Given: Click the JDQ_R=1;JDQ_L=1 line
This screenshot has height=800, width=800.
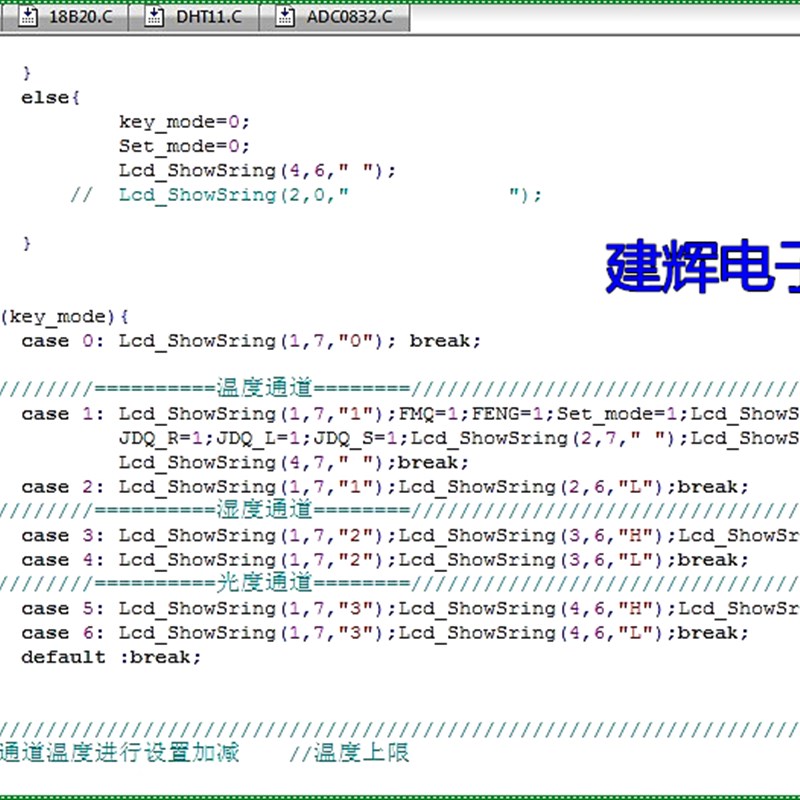Looking at the screenshot, I should coord(459,438).
